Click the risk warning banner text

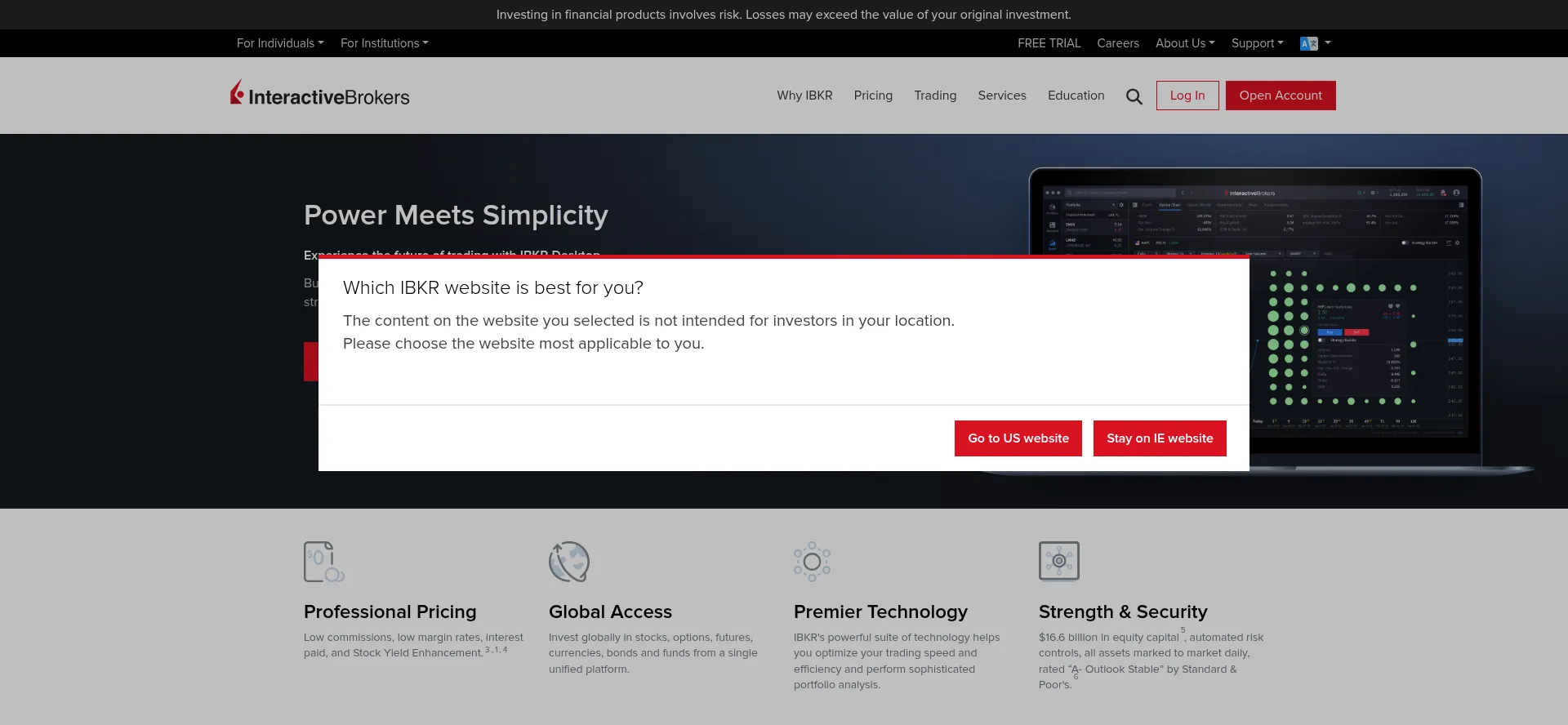784,15
